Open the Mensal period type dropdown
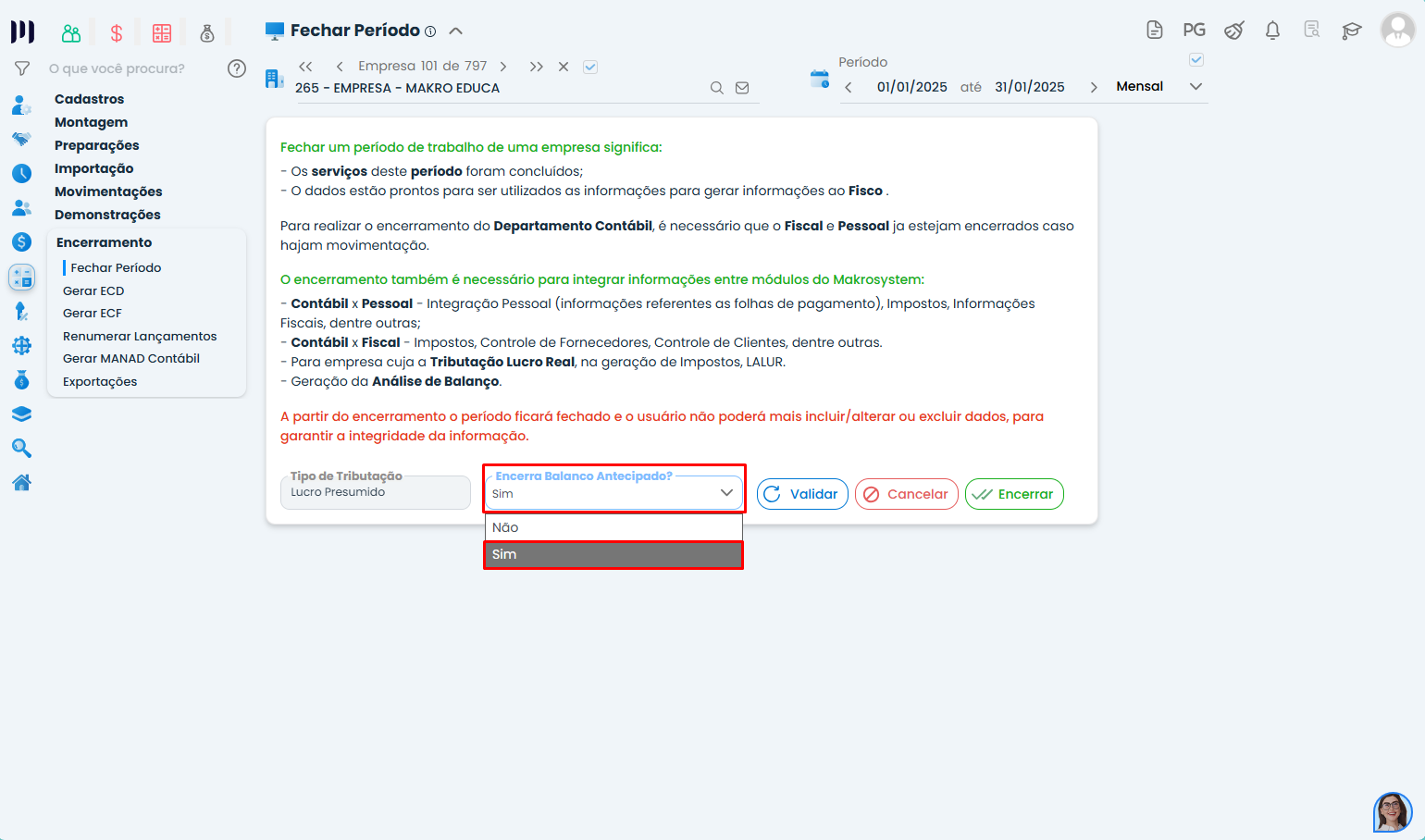The height and width of the screenshot is (840, 1425). (1159, 86)
